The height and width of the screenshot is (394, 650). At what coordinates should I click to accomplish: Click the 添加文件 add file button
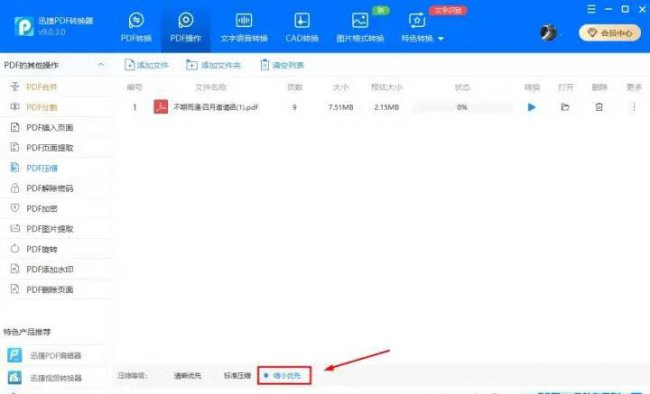[146, 65]
